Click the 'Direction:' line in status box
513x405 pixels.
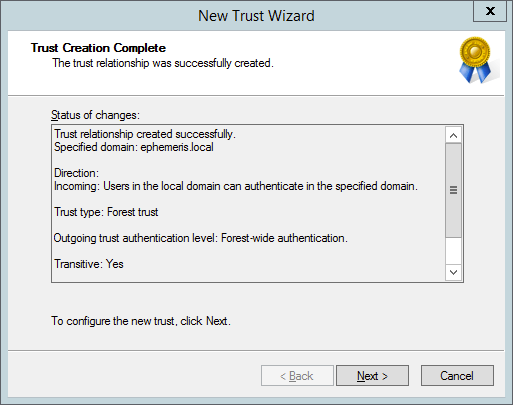pyautogui.click(x=76, y=173)
